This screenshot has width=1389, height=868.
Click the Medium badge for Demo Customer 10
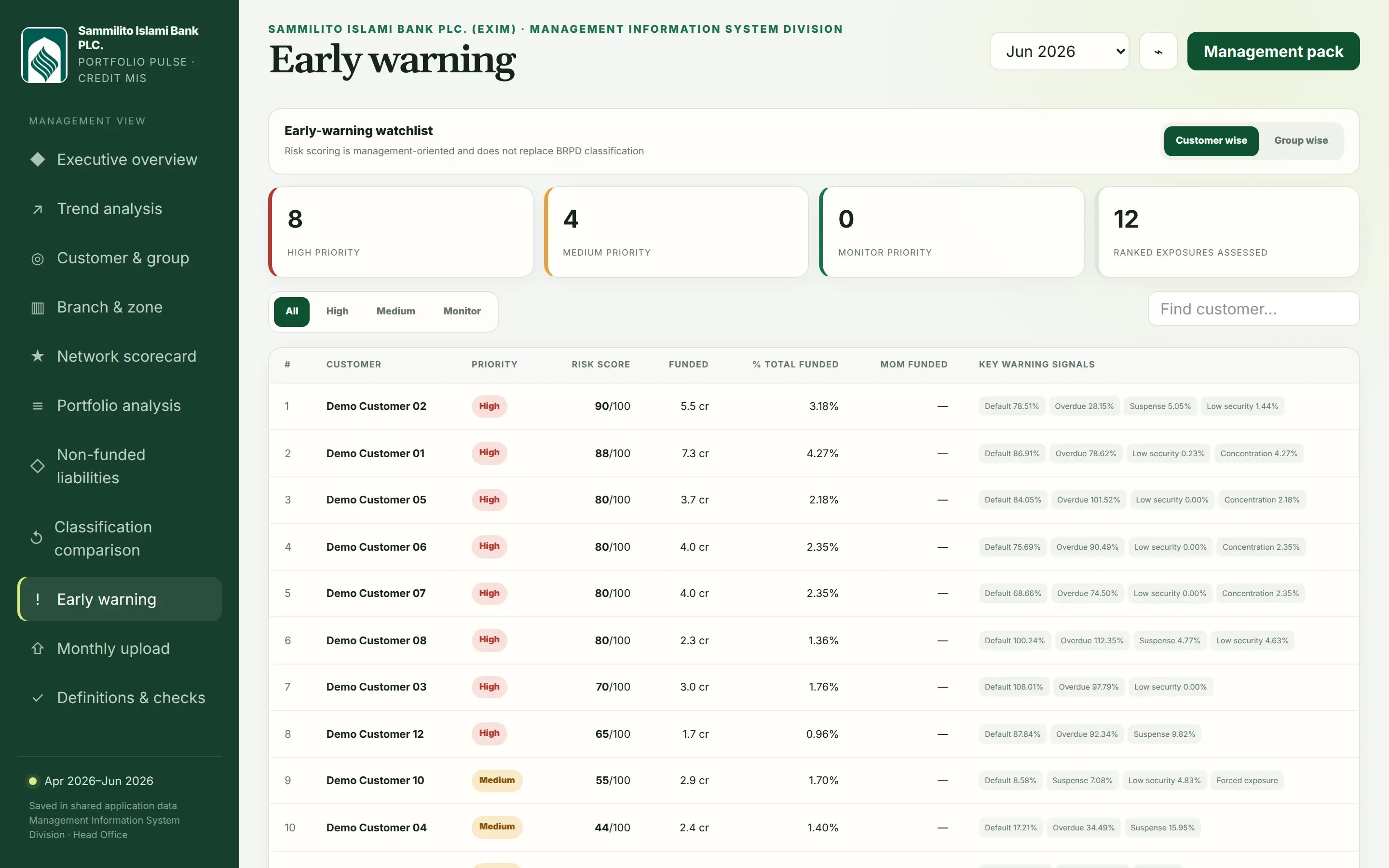[496, 780]
